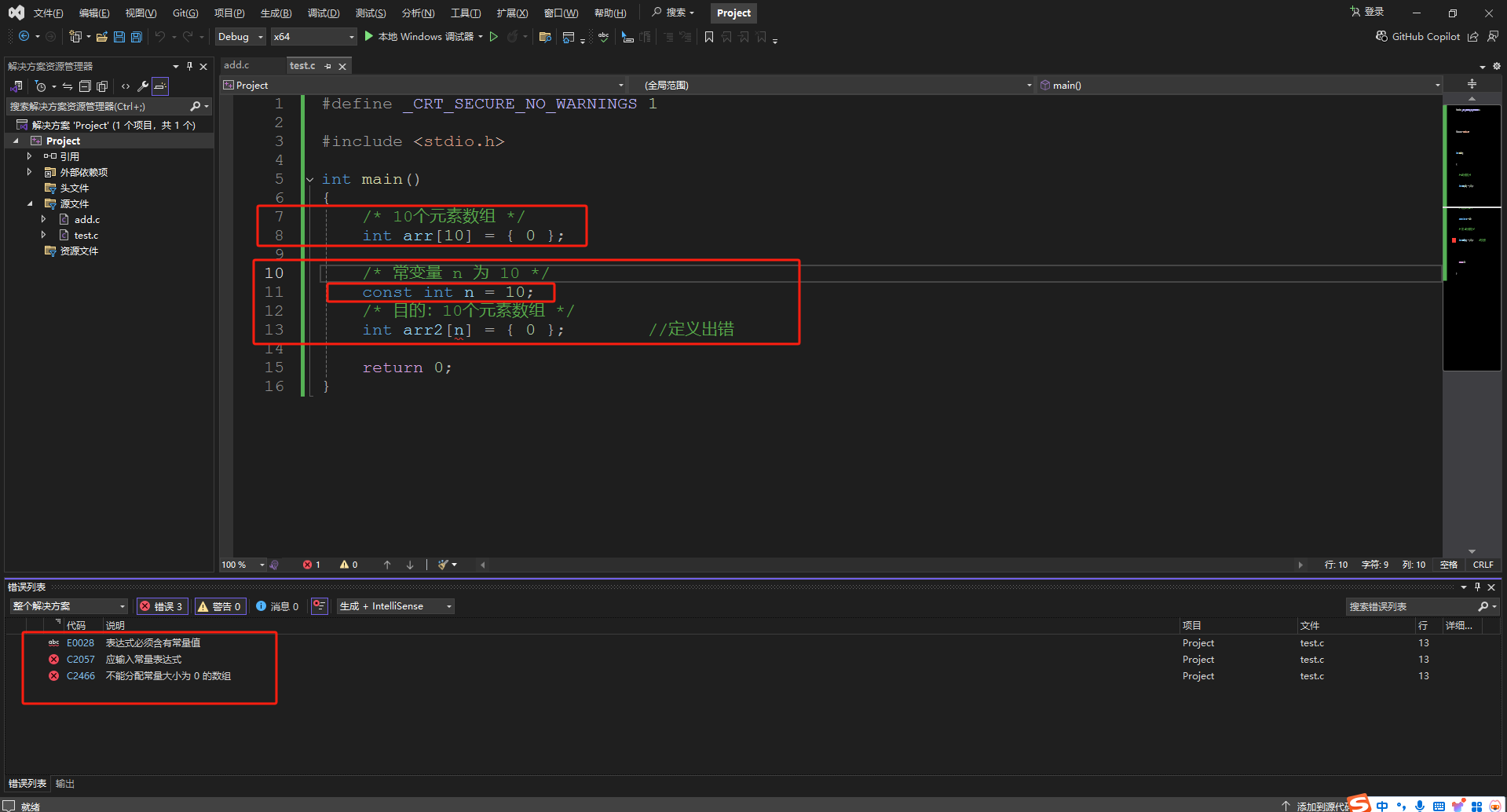Expand the 引用 references node
The width and height of the screenshot is (1507, 812).
click(30, 156)
